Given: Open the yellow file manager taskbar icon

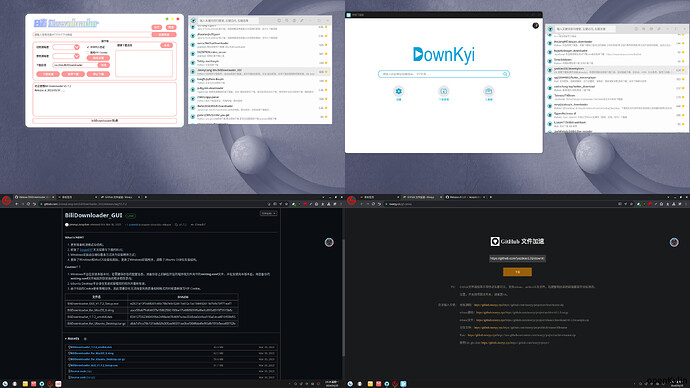Looking at the screenshot, I should point(25,384).
